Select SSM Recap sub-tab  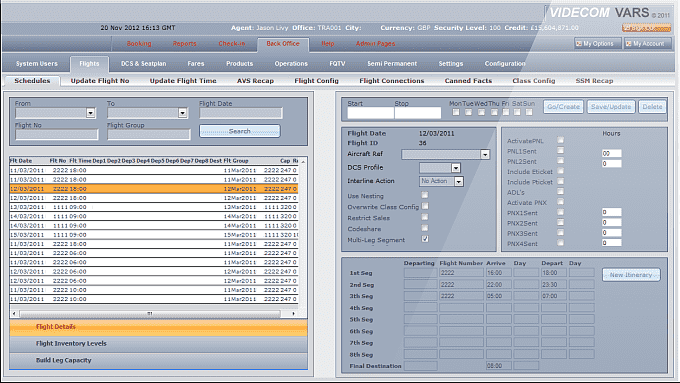pos(594,81)
